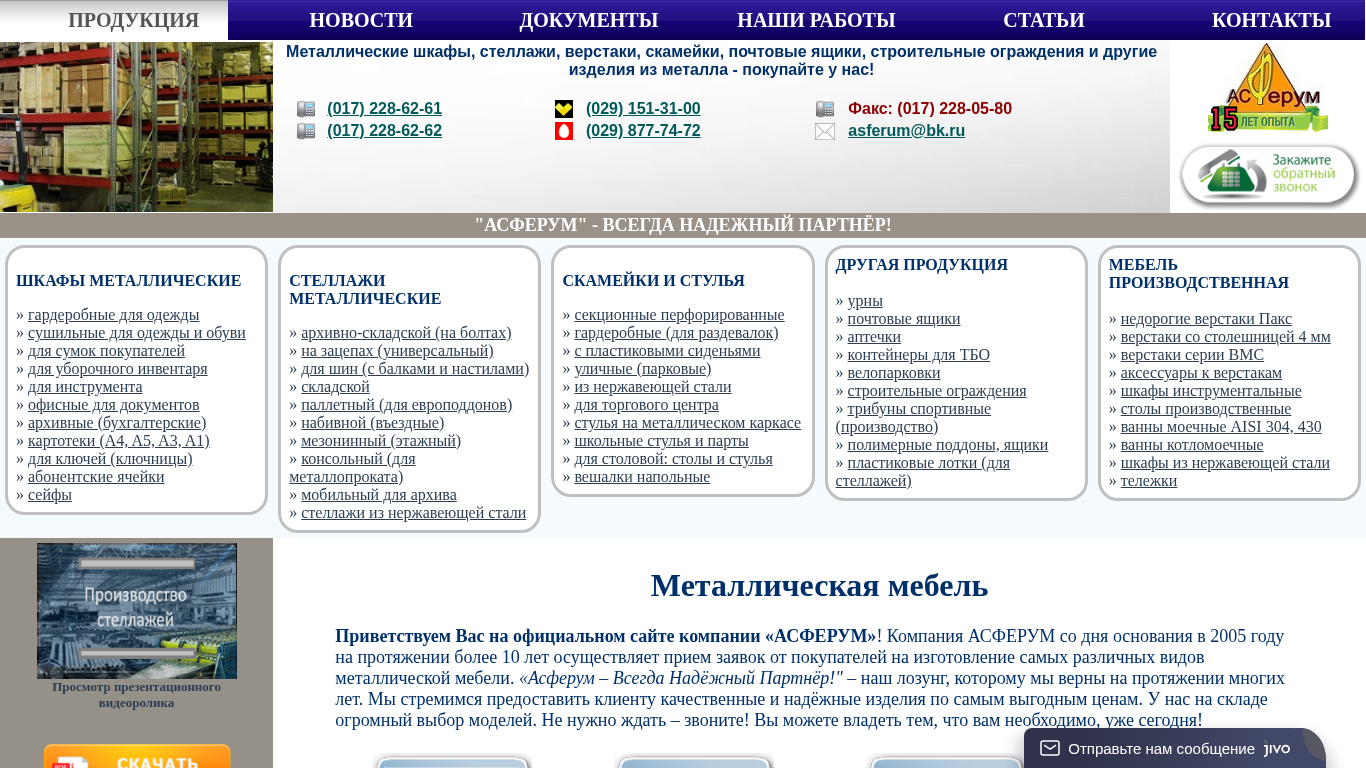The image size is (1366, 768).
Task: Click the telephone icon beside (017) 228-62-62
Action: 306,131
